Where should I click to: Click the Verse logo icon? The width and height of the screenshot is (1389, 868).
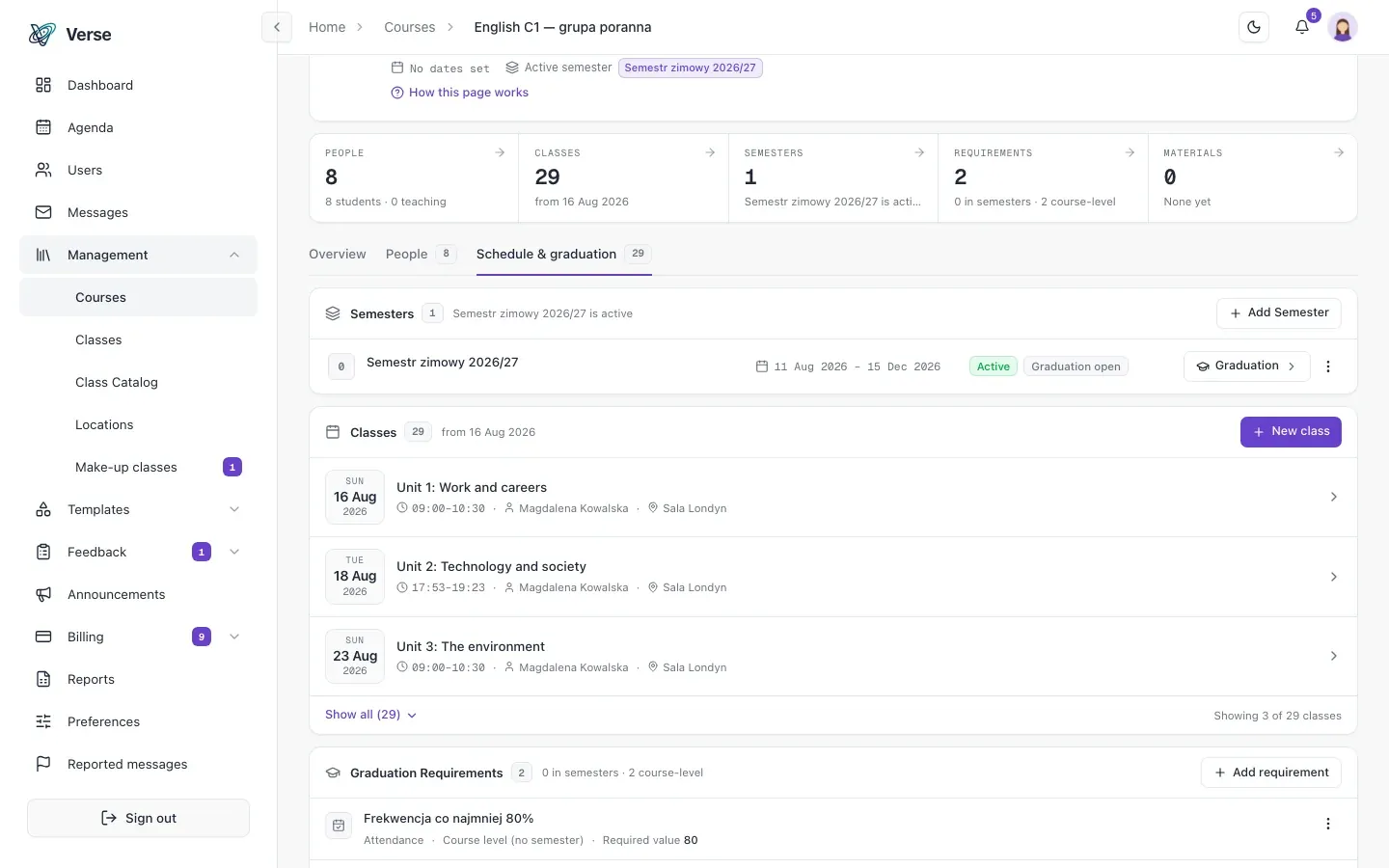click(41, 35)
